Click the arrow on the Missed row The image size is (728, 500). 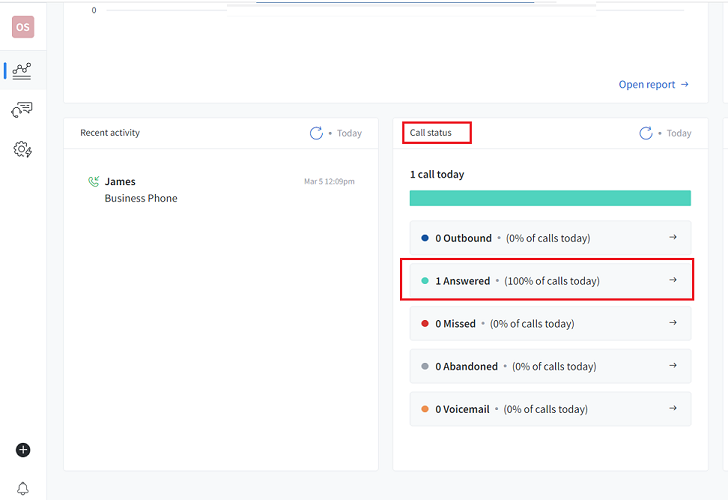673,323
